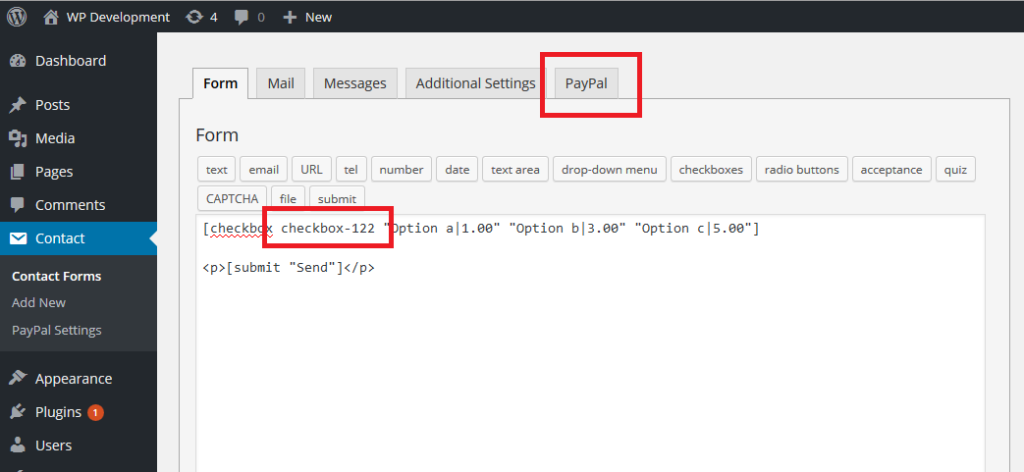Viewport: 1024px width, 472px height.
Task: Insert a text tag
Action: (216, 170)
